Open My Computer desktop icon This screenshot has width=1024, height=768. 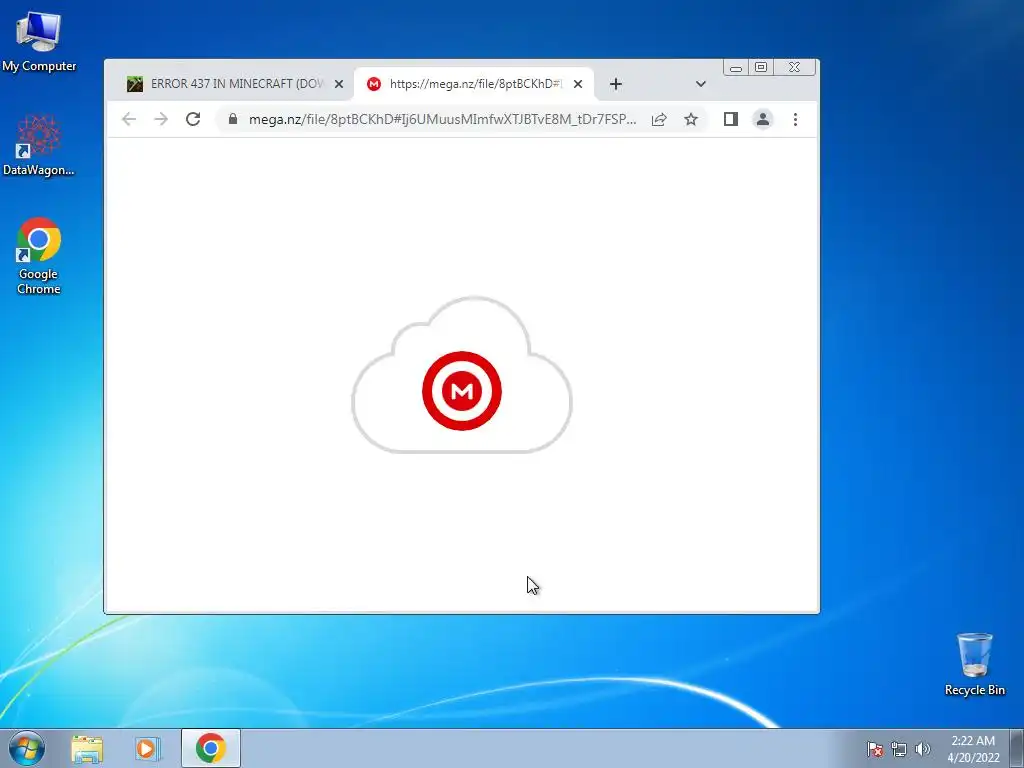pos(39,41)
